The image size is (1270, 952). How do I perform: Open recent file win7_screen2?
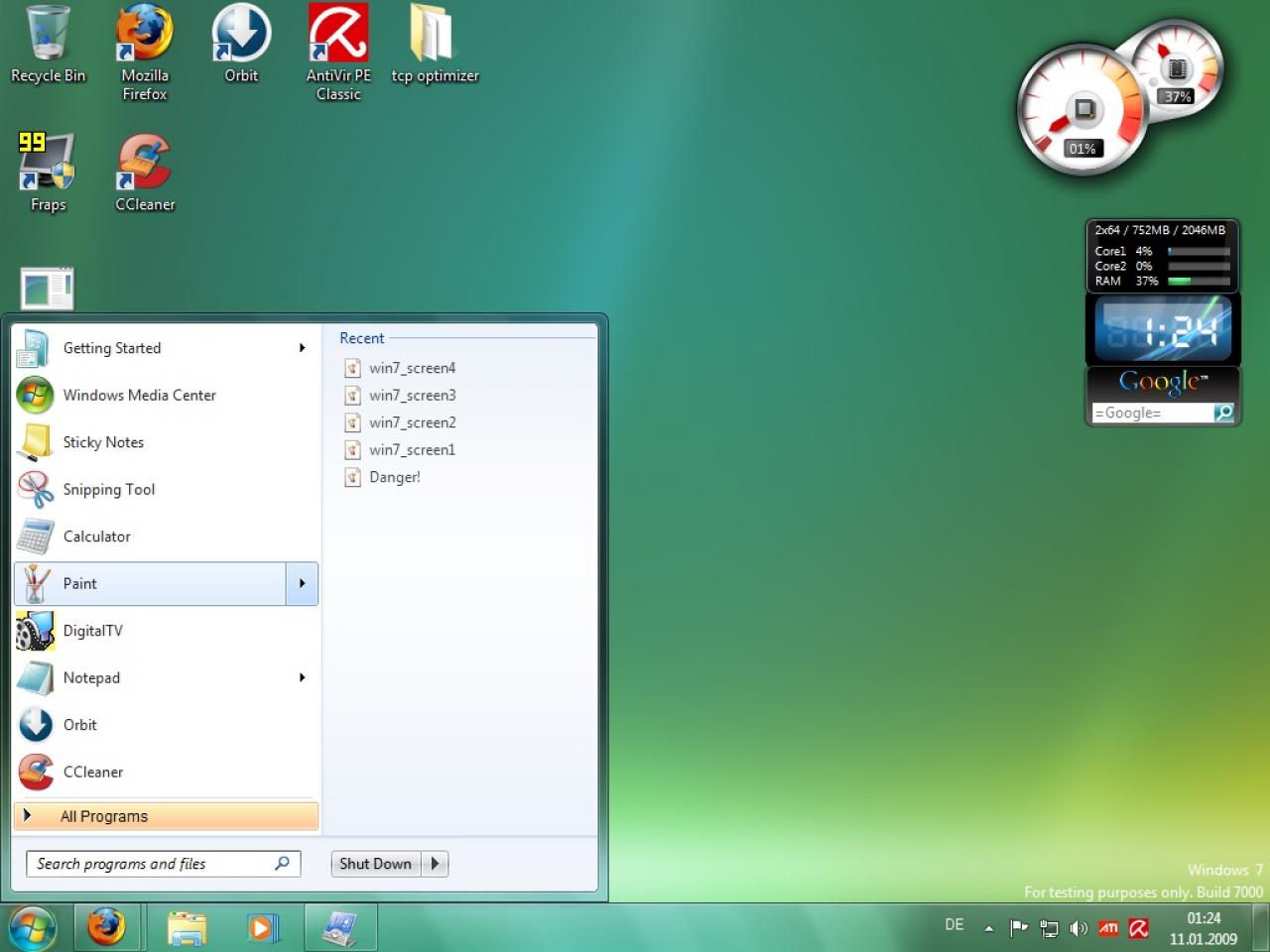point(400,422)
